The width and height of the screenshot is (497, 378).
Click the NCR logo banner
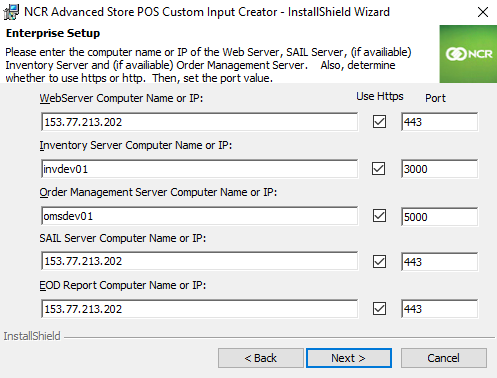(x=468, y=54)
